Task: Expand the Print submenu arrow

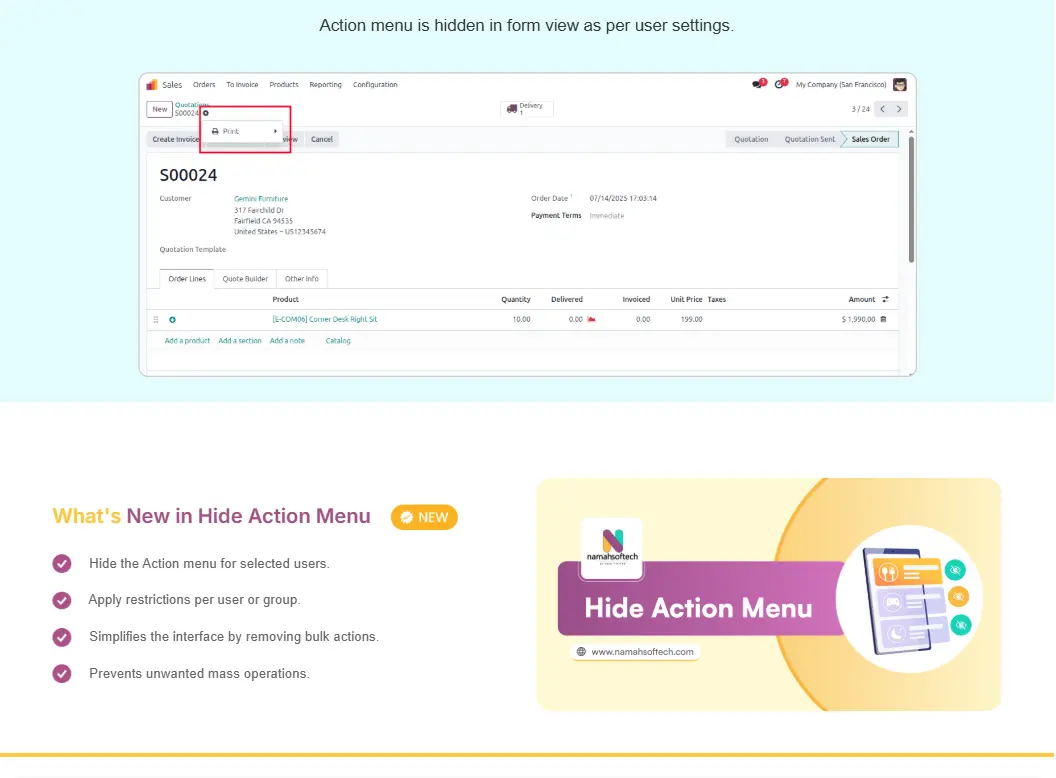Action: (x=276, y=131)
